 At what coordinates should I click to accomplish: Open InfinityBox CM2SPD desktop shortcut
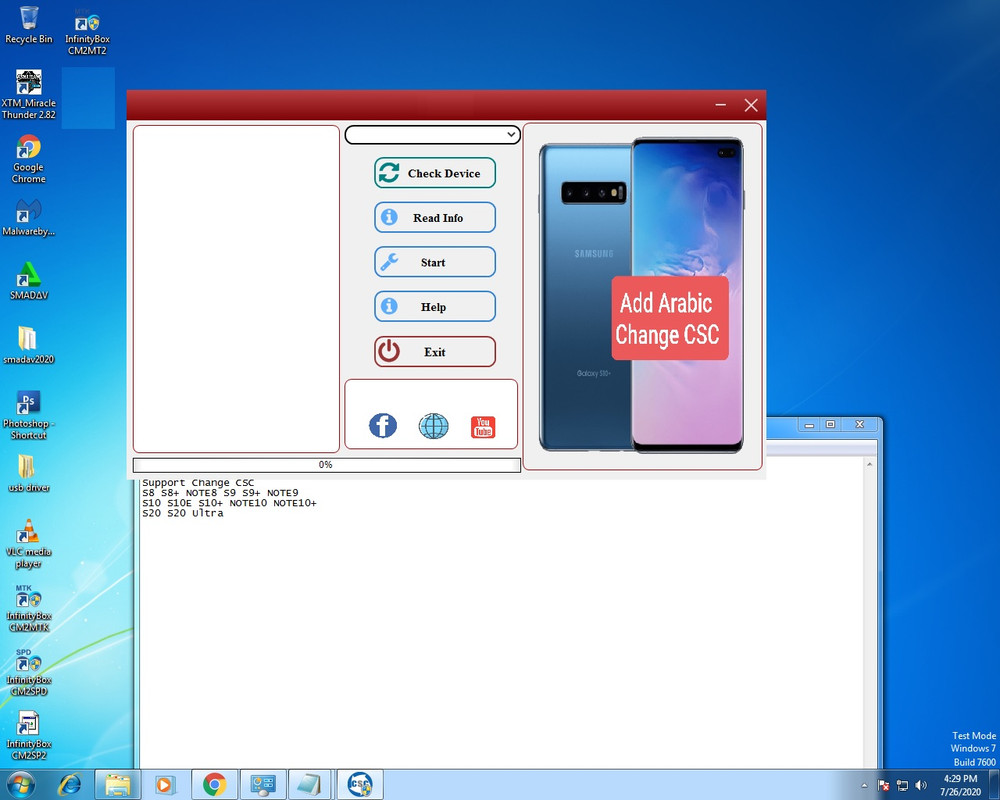[x=28, y=672]
